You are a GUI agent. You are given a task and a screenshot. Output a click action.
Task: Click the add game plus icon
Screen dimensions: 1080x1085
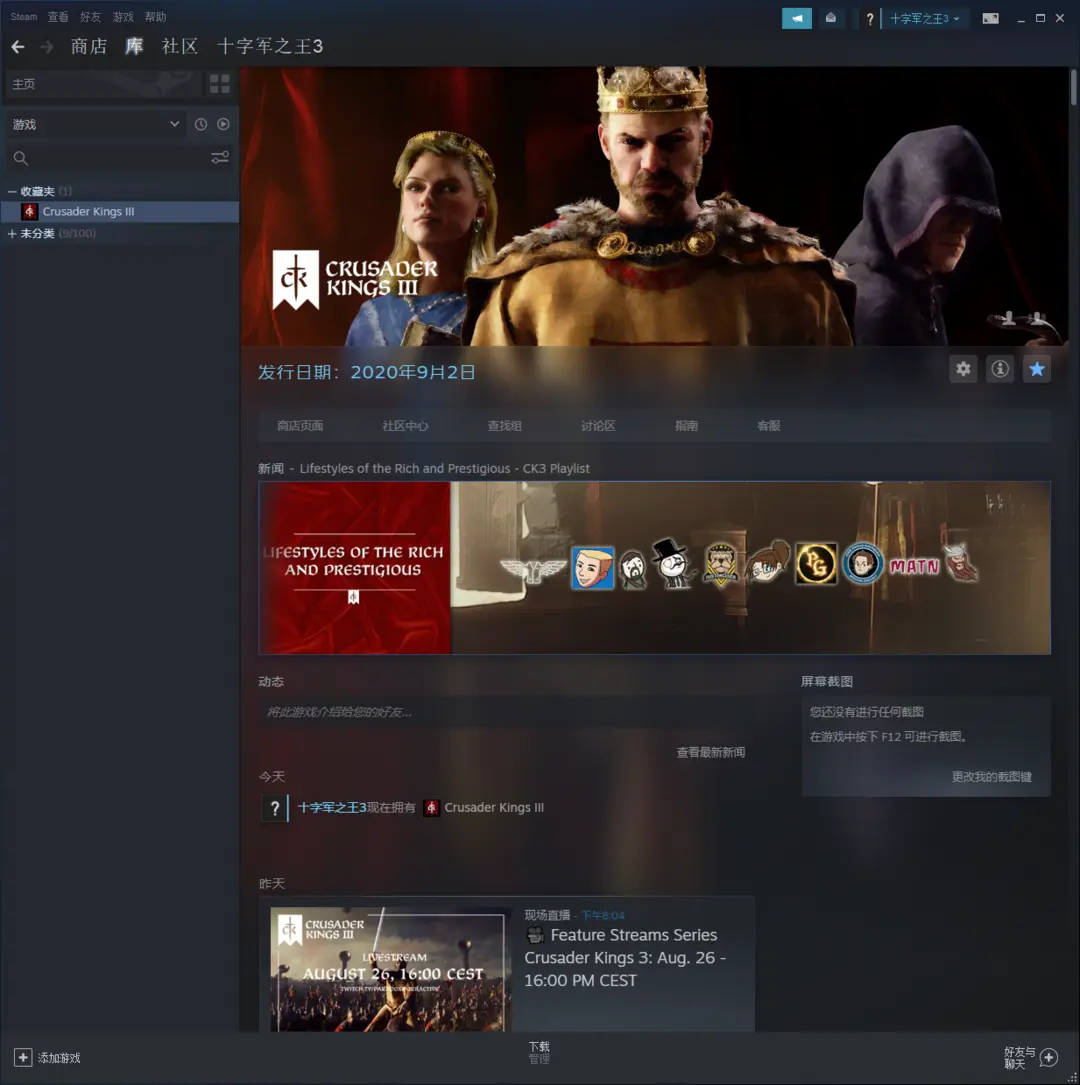click(23, 1057)
